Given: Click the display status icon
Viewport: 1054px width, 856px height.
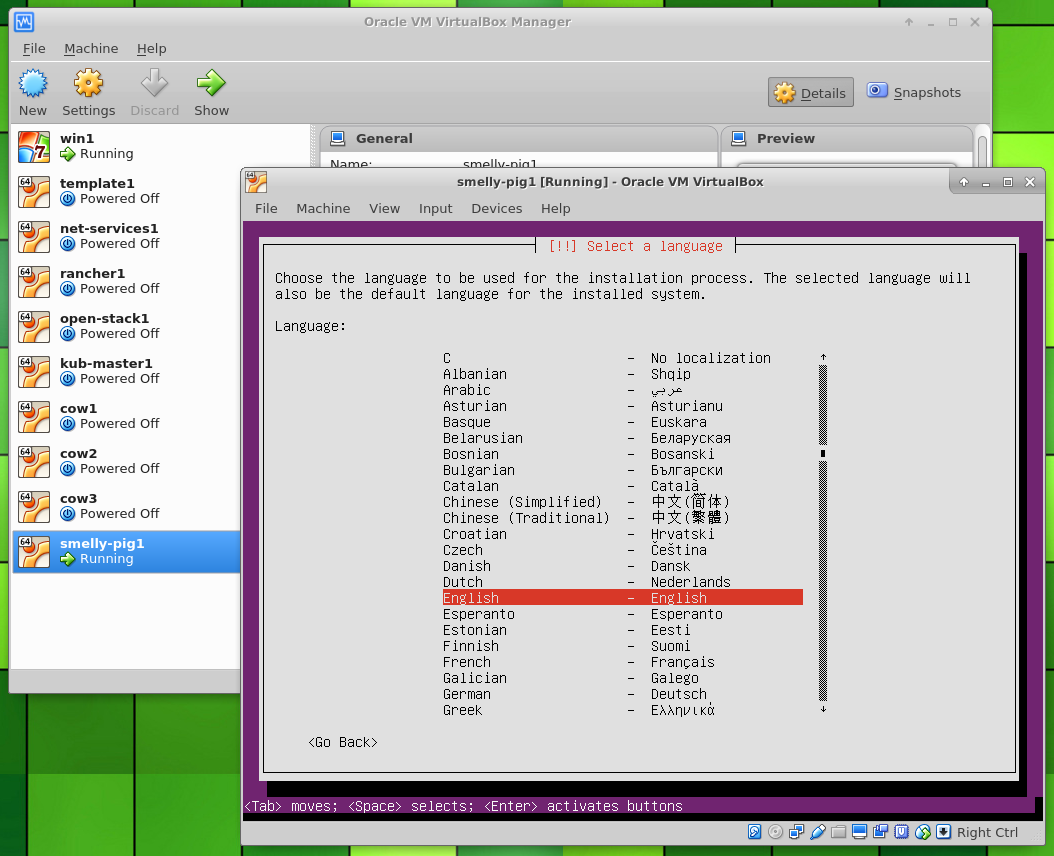Looking at the screenshot, I should [x=859, y=832].
